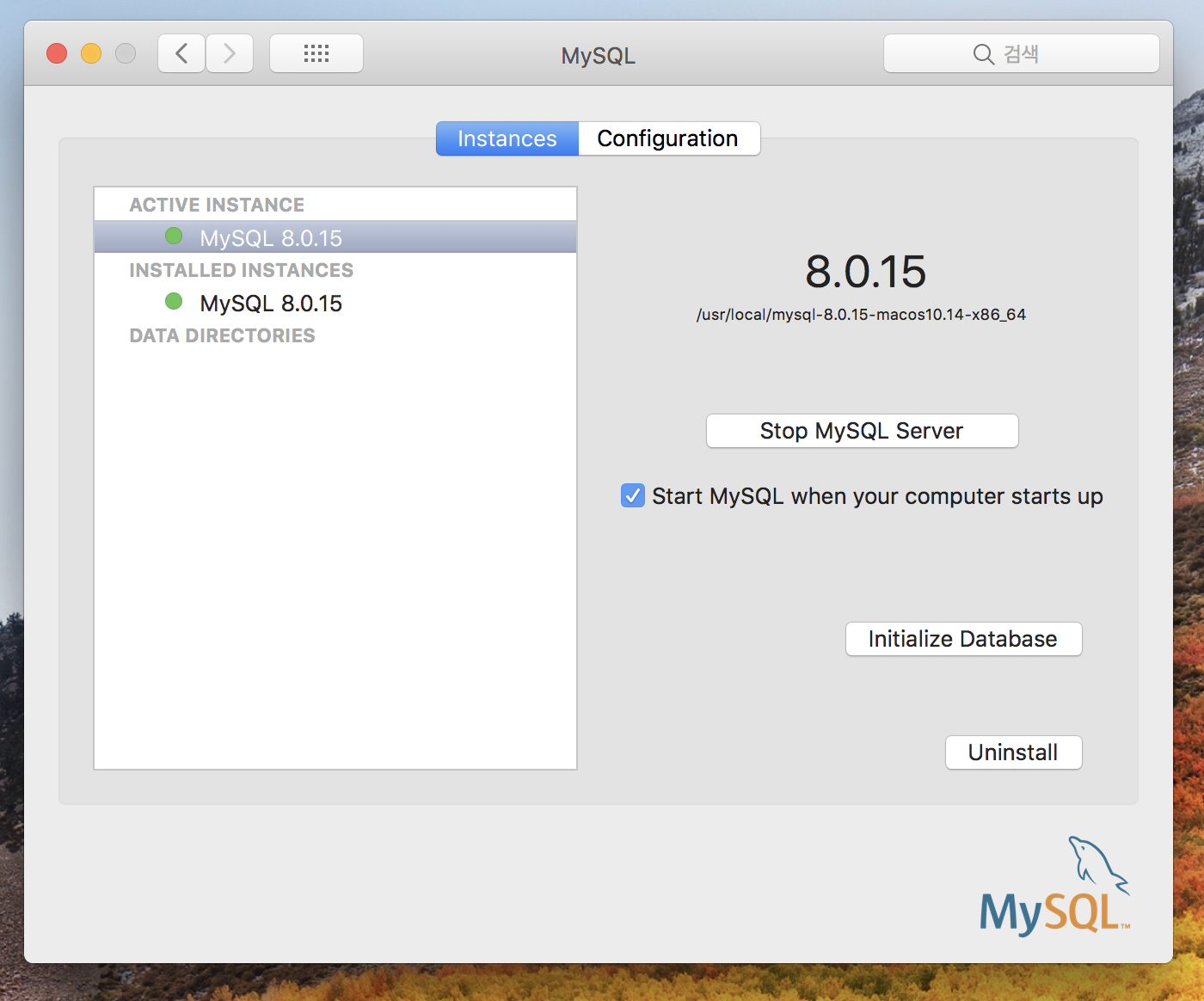The height and width of the screenshot is (1001, 1204).
Task: Click the MySQL window title
Action: (x=599, y=56)
